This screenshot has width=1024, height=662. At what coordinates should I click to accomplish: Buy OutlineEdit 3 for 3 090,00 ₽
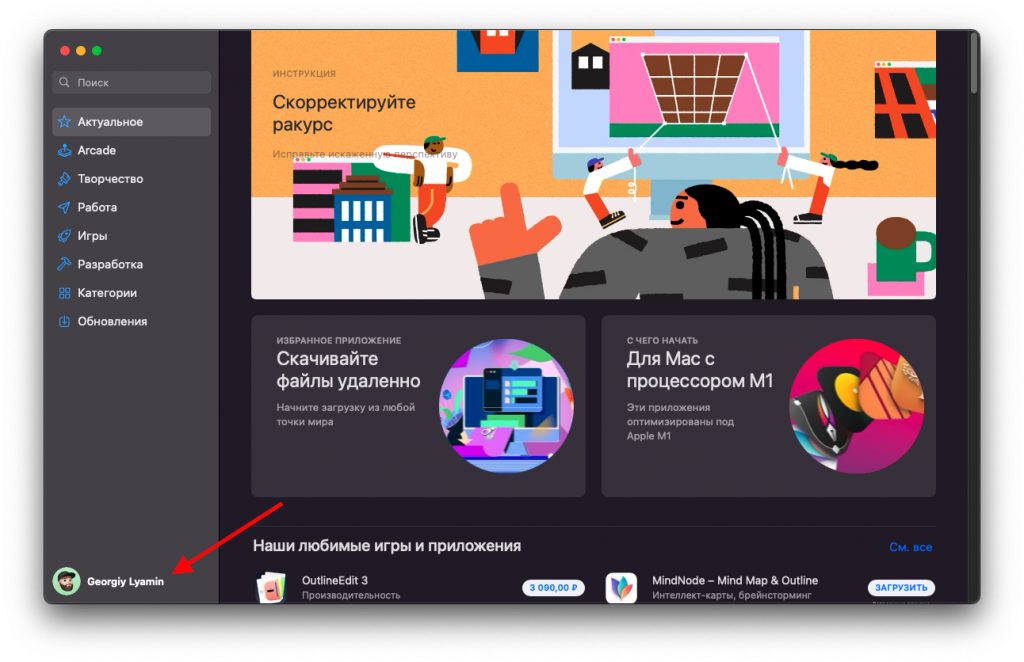553,588
